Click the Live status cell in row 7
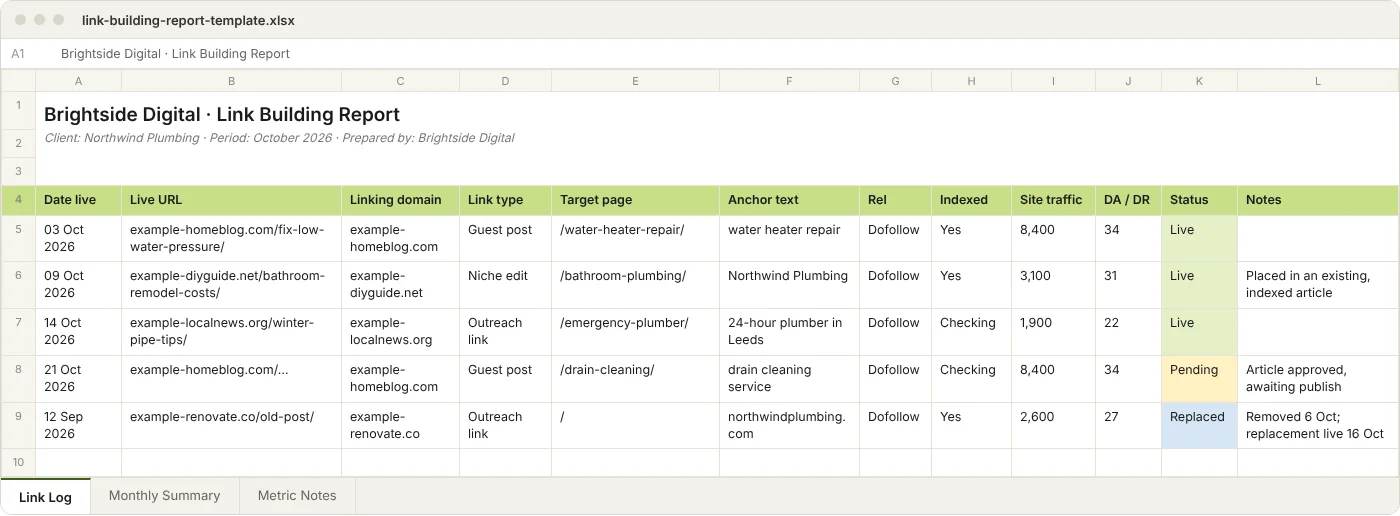The image size is (1400, 516). coord(1199,332)
